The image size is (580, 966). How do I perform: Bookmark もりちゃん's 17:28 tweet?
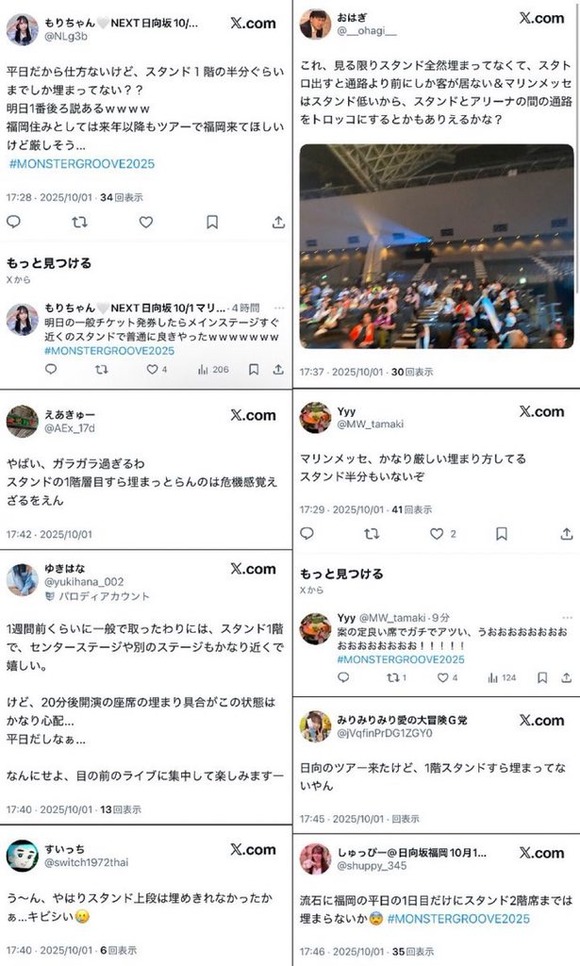click(212, 222)
